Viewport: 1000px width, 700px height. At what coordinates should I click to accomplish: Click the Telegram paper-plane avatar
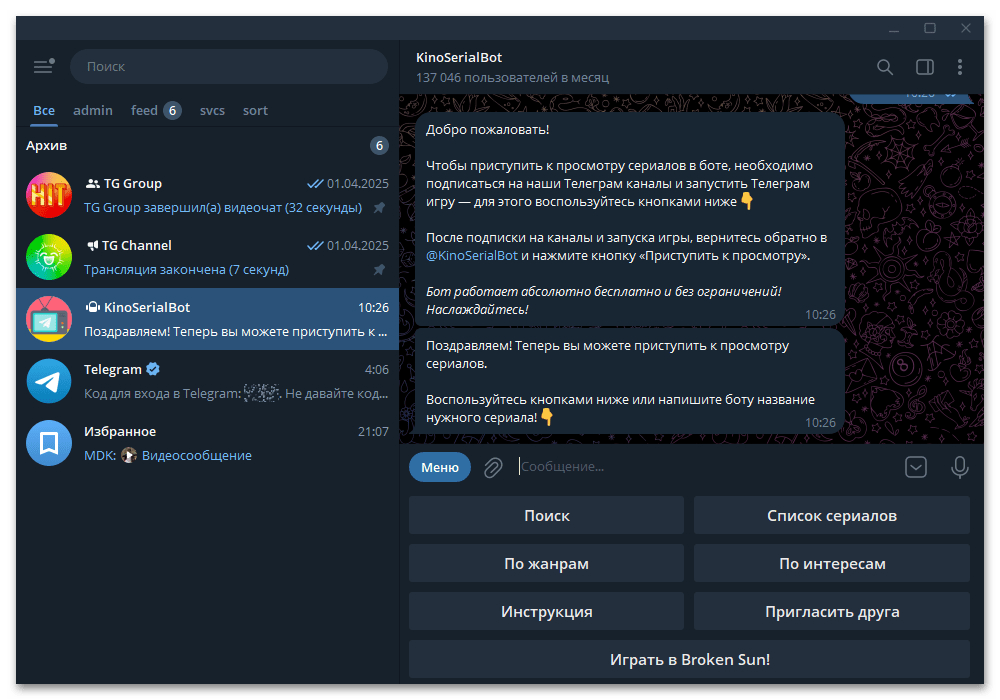(x=49, y=381)
